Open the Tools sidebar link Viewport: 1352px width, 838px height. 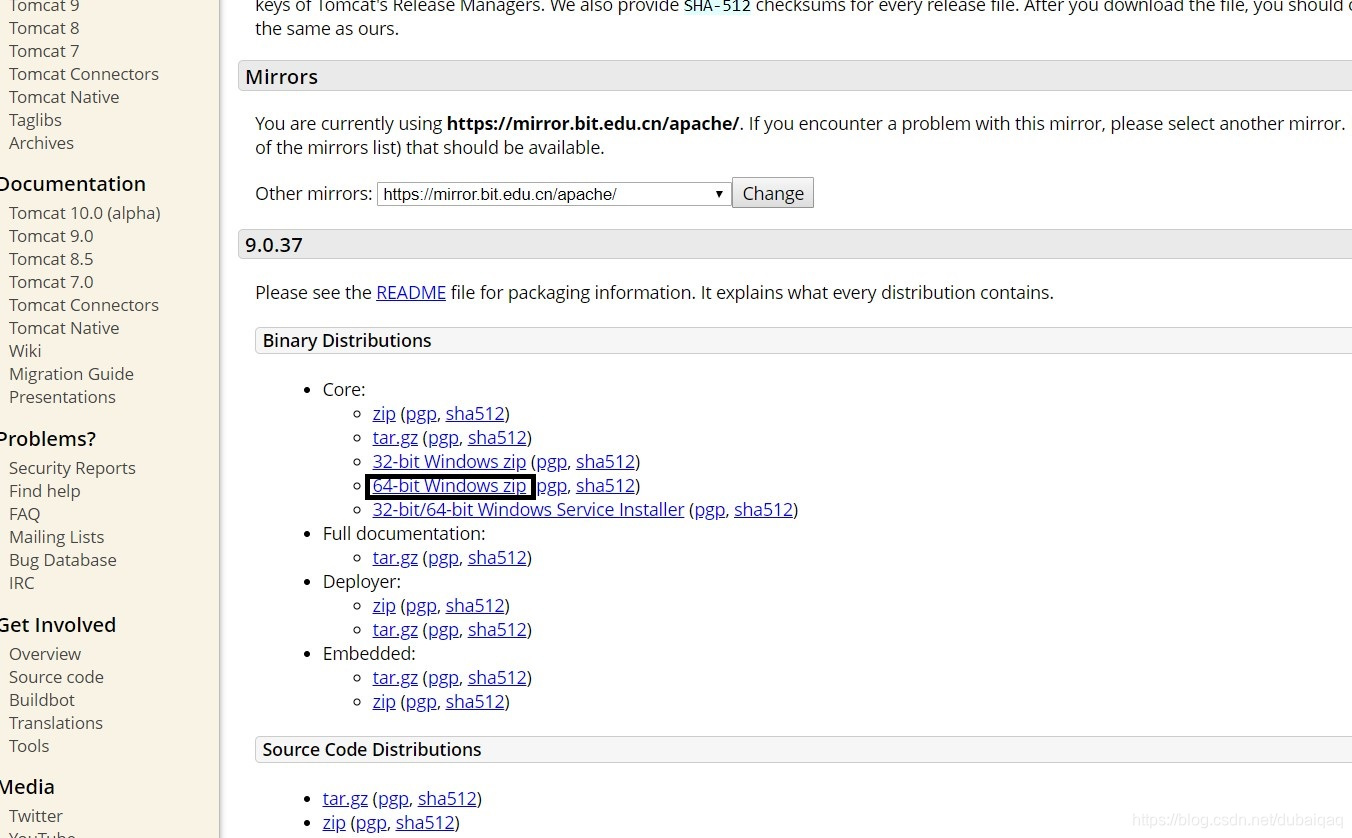(29, 746)
